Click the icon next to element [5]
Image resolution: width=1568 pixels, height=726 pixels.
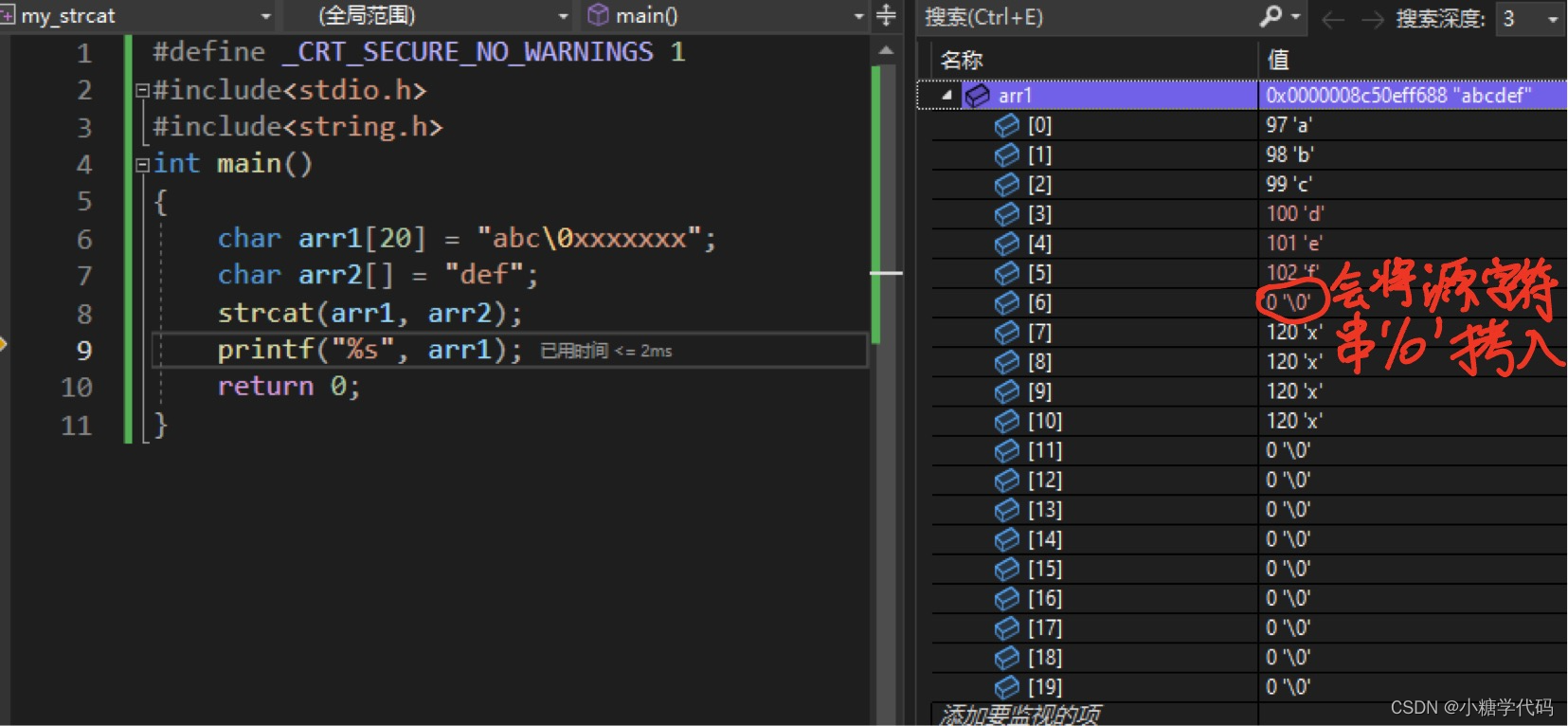1006,273
